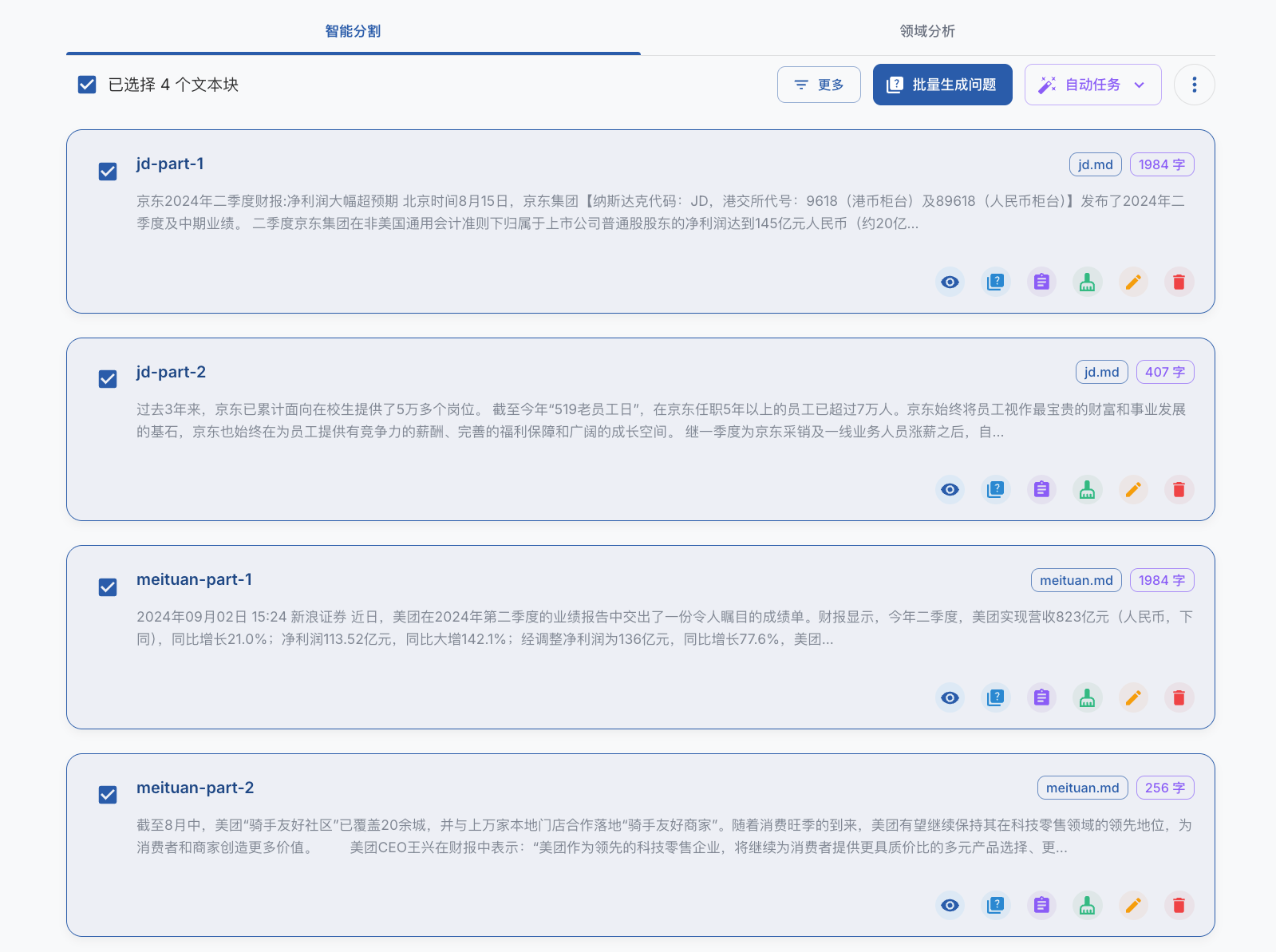Image resolution: width=1276 pixels, height=952 pixels.
Task: Select the 智能分割 tab
Action: tap(353, 31)
